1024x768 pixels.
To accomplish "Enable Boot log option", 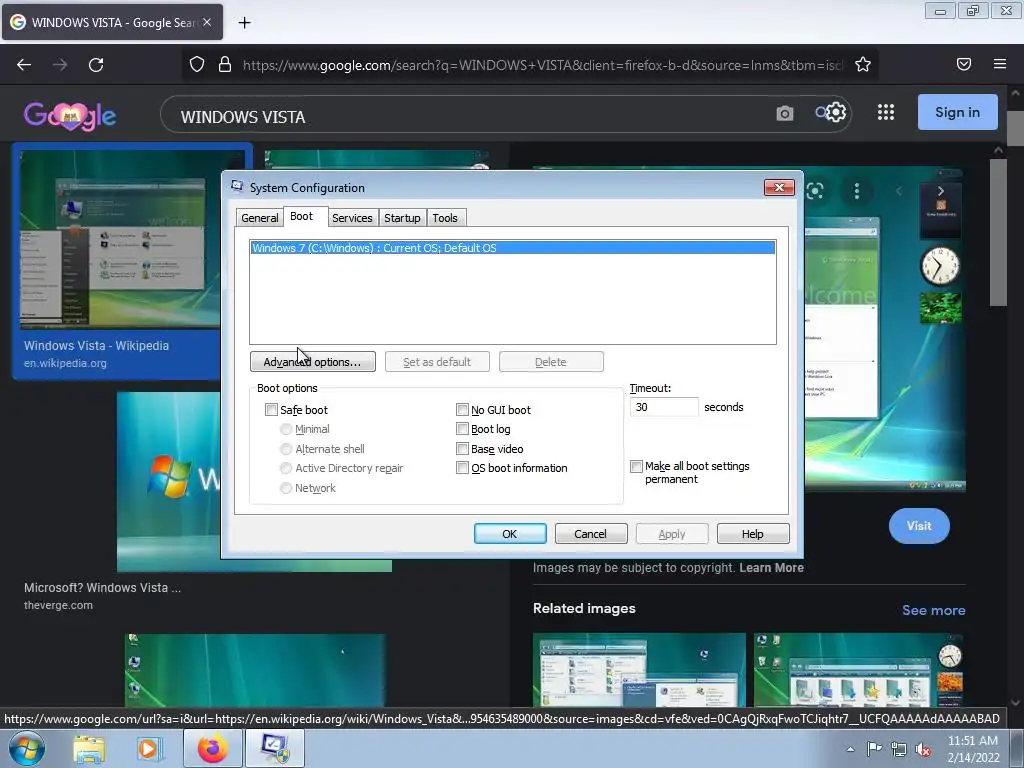I will pos(462,429).
